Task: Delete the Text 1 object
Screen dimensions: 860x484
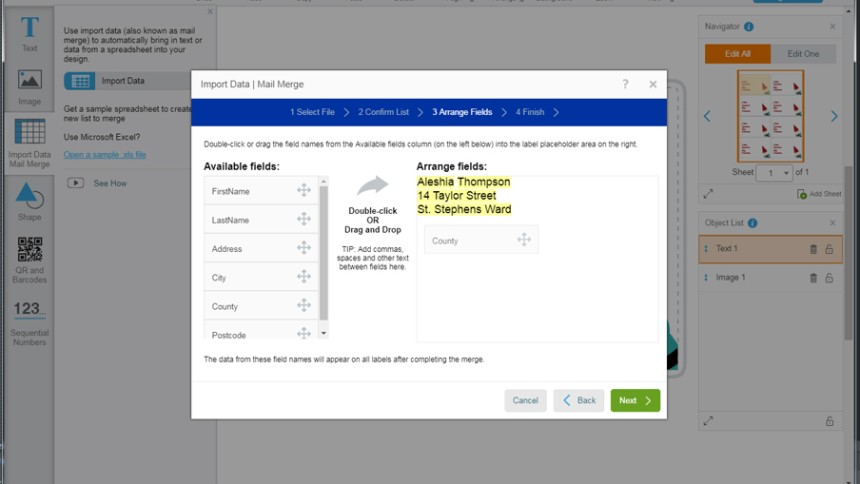Action: 813,249
